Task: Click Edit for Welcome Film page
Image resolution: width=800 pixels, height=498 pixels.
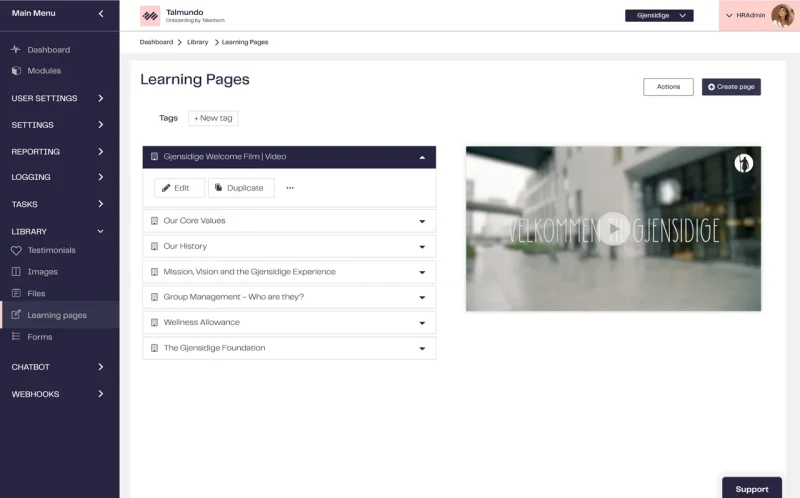Action: point(179,188)
